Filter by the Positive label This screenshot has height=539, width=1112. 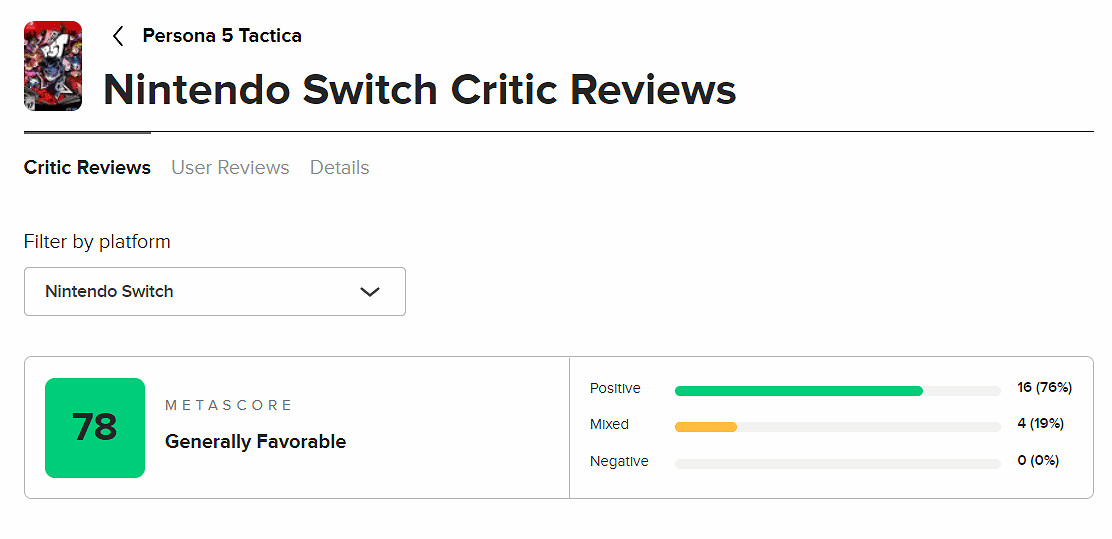tap(615, 388)
